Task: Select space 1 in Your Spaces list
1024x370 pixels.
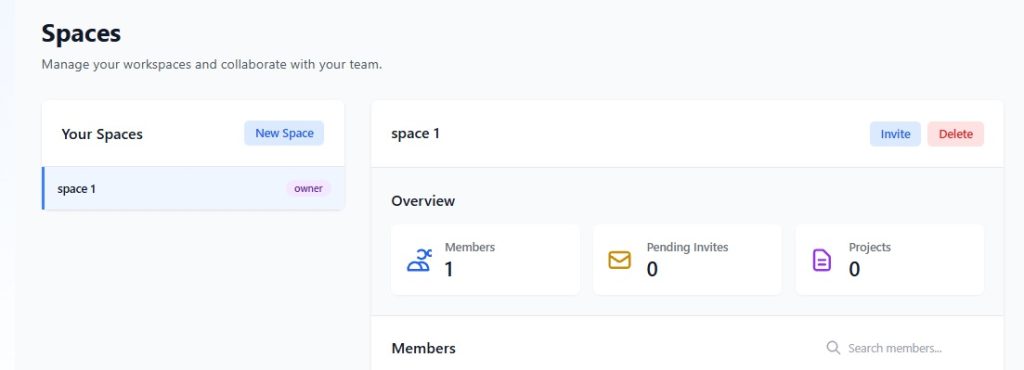Action: pos(193,189)
